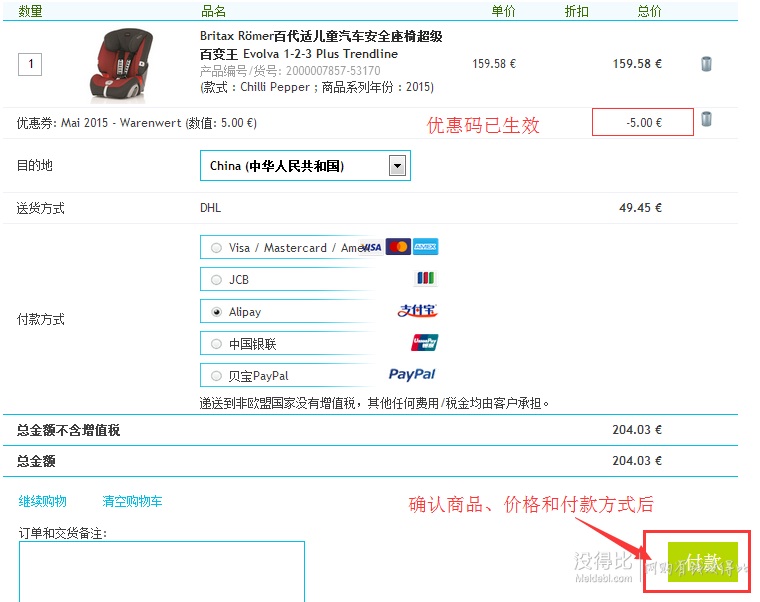
Task: Click the DHL shipping cost 49.45 €
Action: click(x=640, y=208)
